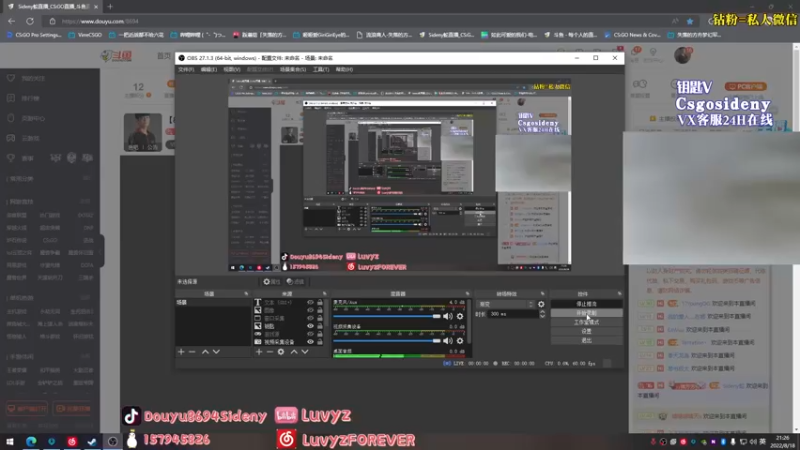Remove the selected source with the minus icon
Screen dimensions: 800x450
pyautogui.click(x=270, y=352)
